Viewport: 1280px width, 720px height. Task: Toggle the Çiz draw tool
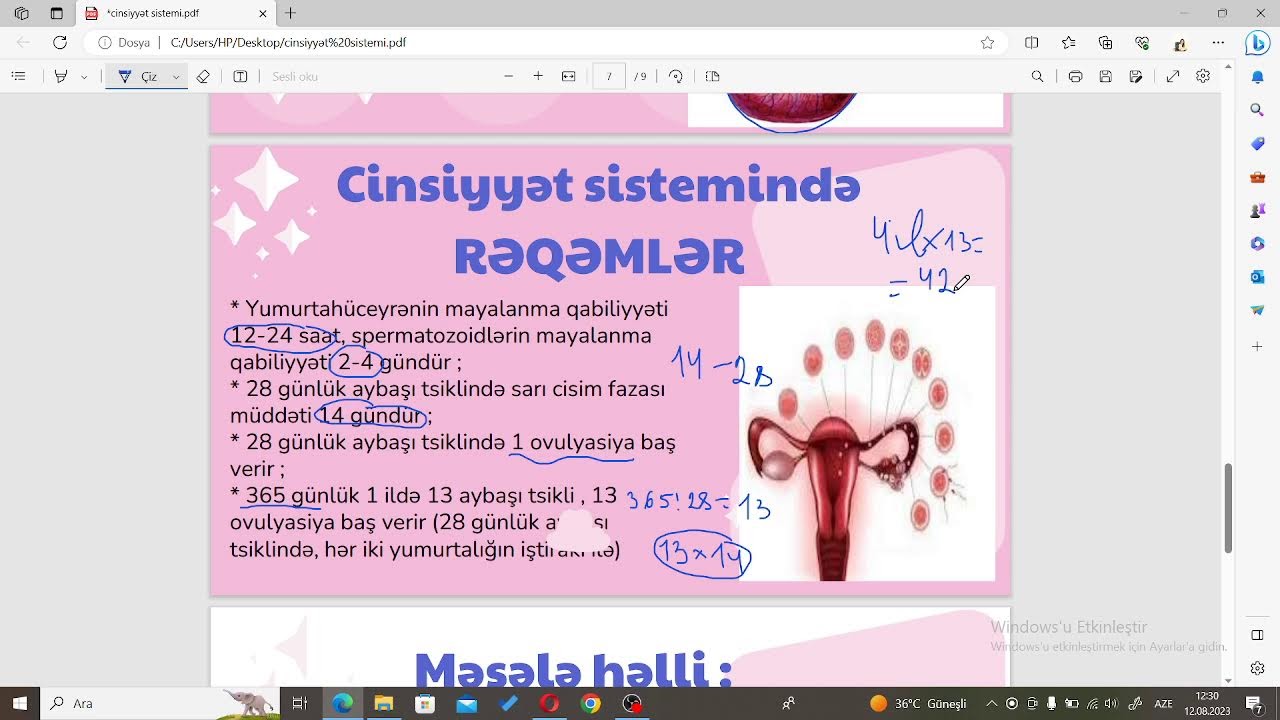click(x=138, y=76)
